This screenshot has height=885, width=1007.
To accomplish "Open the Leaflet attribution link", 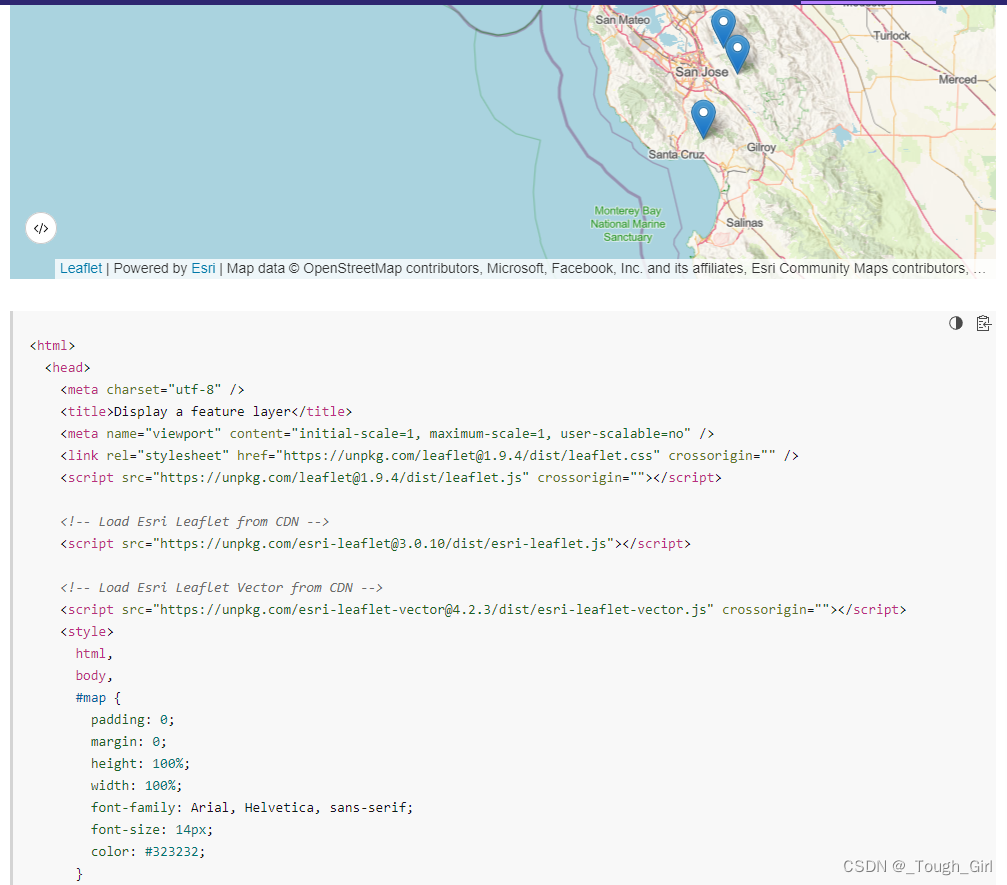I will (81, 268).
